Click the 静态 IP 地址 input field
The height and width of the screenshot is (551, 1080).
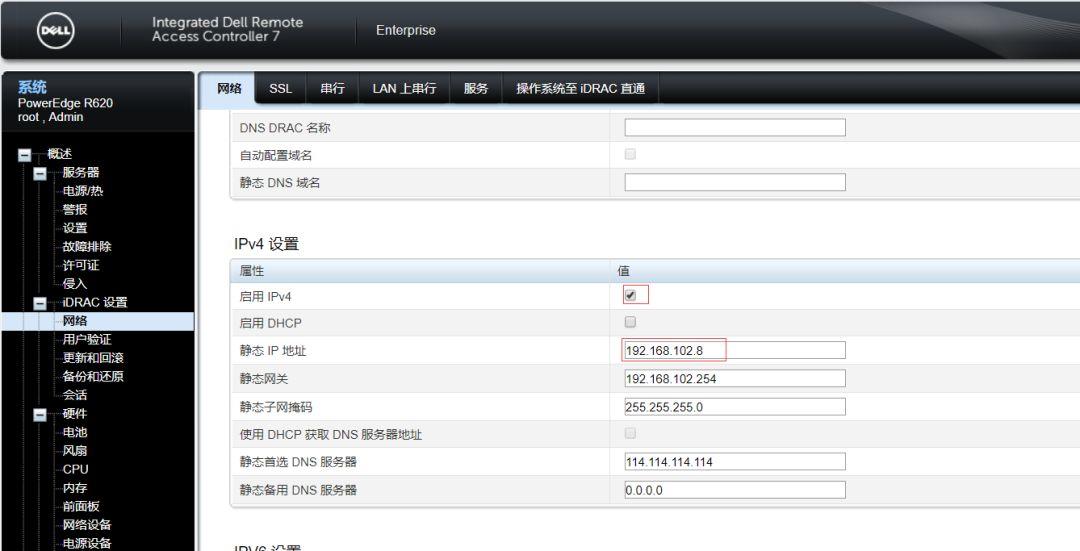[734, 350]
